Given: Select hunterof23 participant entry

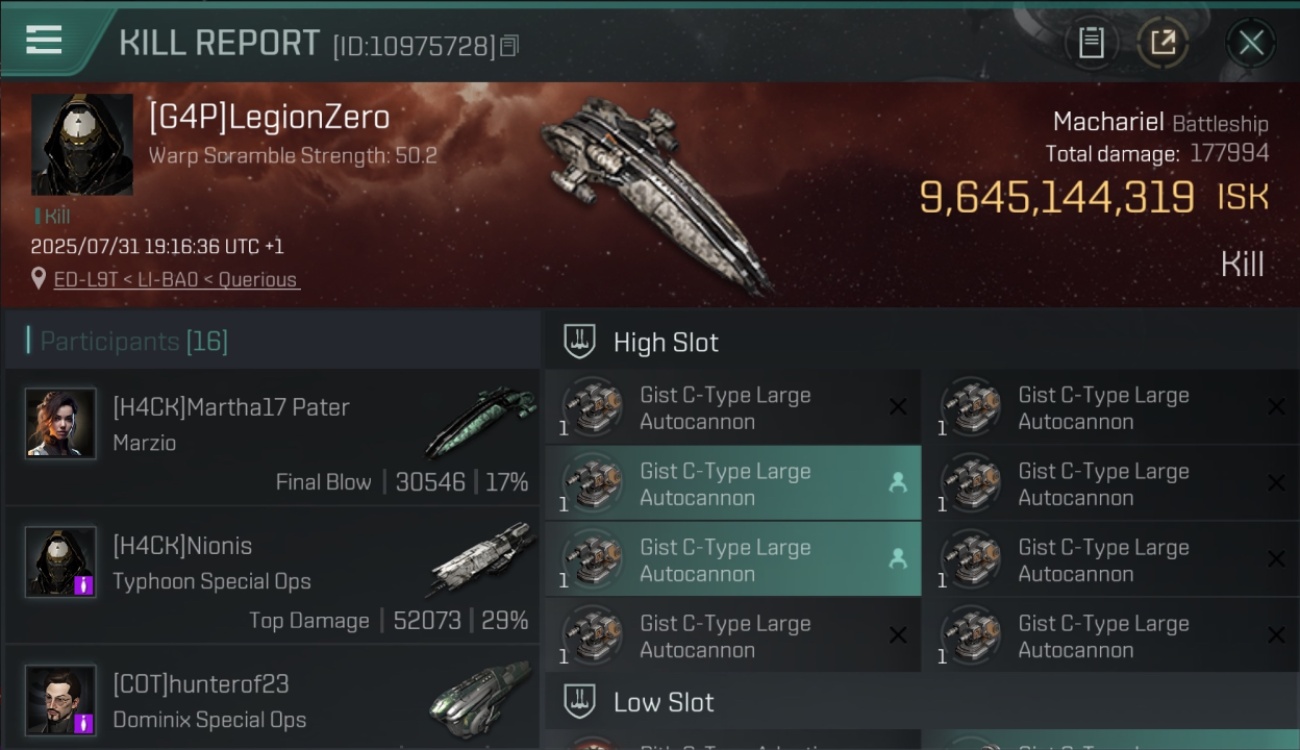Looking at the screenshot, I should (271, 699).
